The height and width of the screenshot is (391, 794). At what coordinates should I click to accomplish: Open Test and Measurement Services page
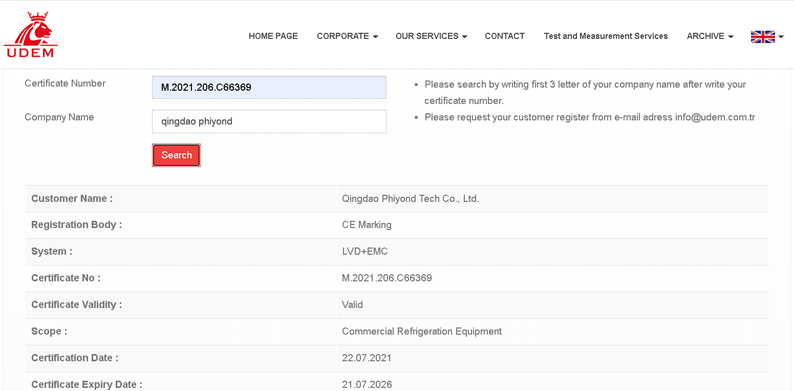pos(606,36)
